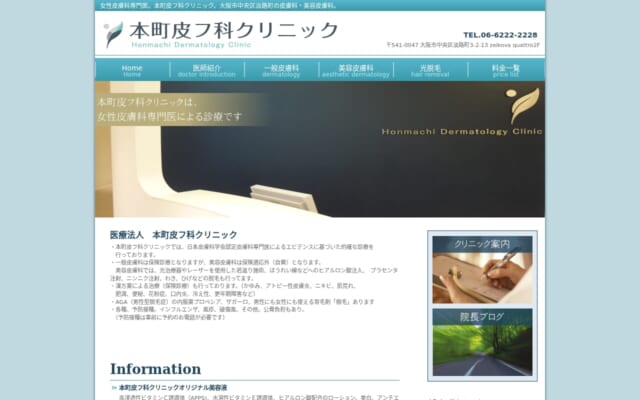Click the clinic address text under the phone number
The height and width of the screenshot is (400, 640).
click(x=463, y=45)
